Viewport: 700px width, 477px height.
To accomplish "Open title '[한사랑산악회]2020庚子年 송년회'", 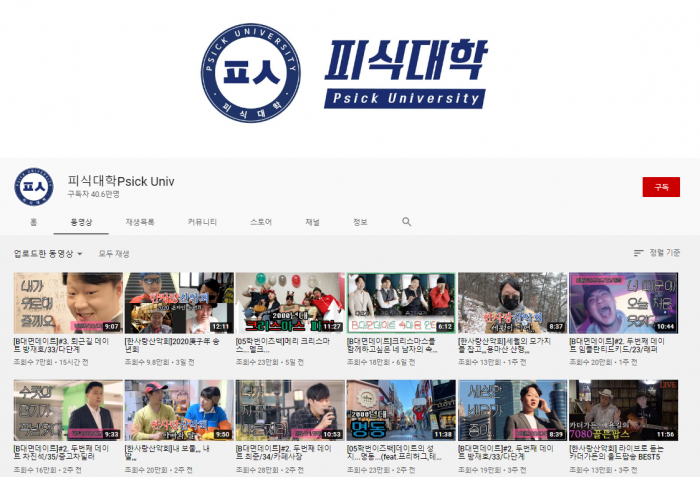I will [172, 345].
